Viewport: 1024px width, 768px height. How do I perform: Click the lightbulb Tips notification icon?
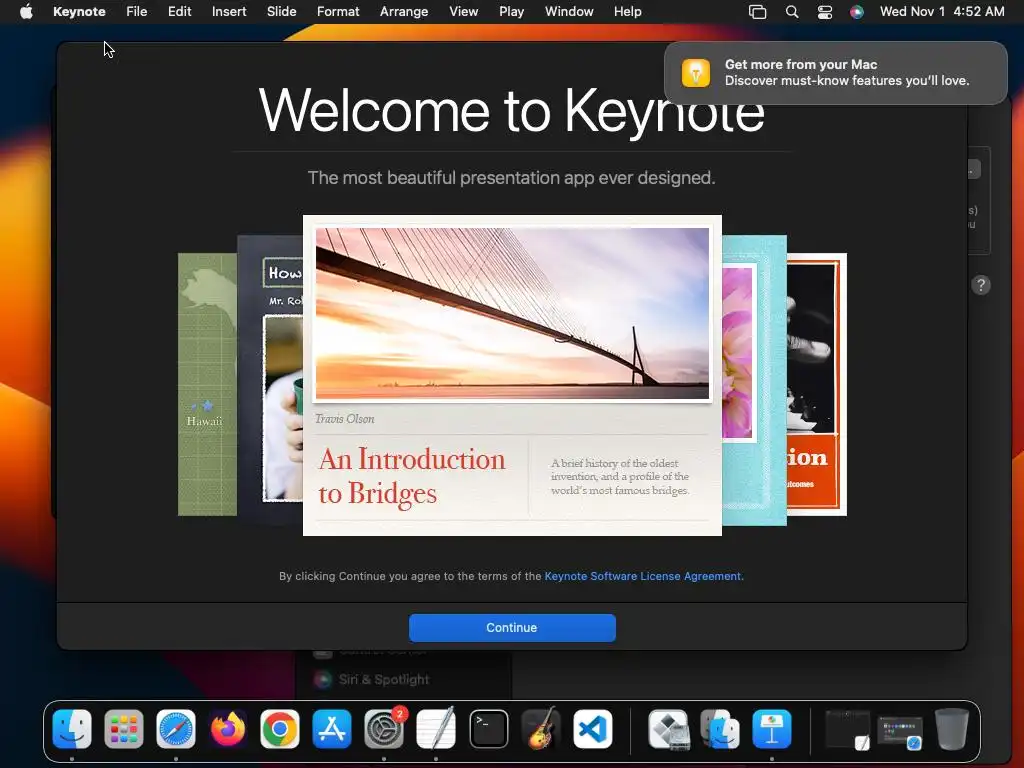696,72
